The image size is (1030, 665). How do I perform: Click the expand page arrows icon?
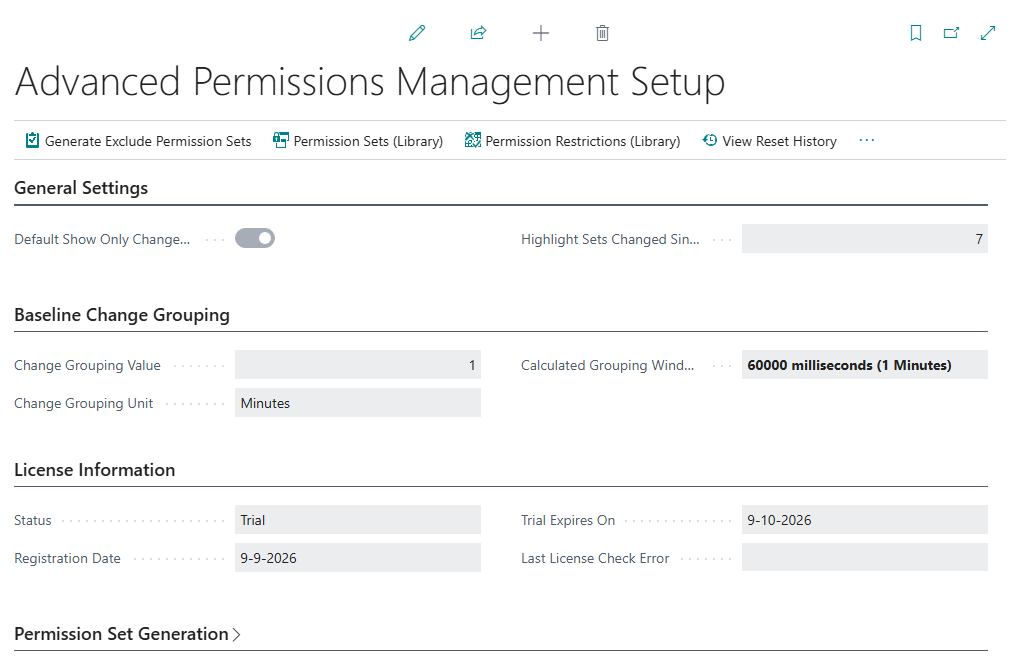click(988, 33)
